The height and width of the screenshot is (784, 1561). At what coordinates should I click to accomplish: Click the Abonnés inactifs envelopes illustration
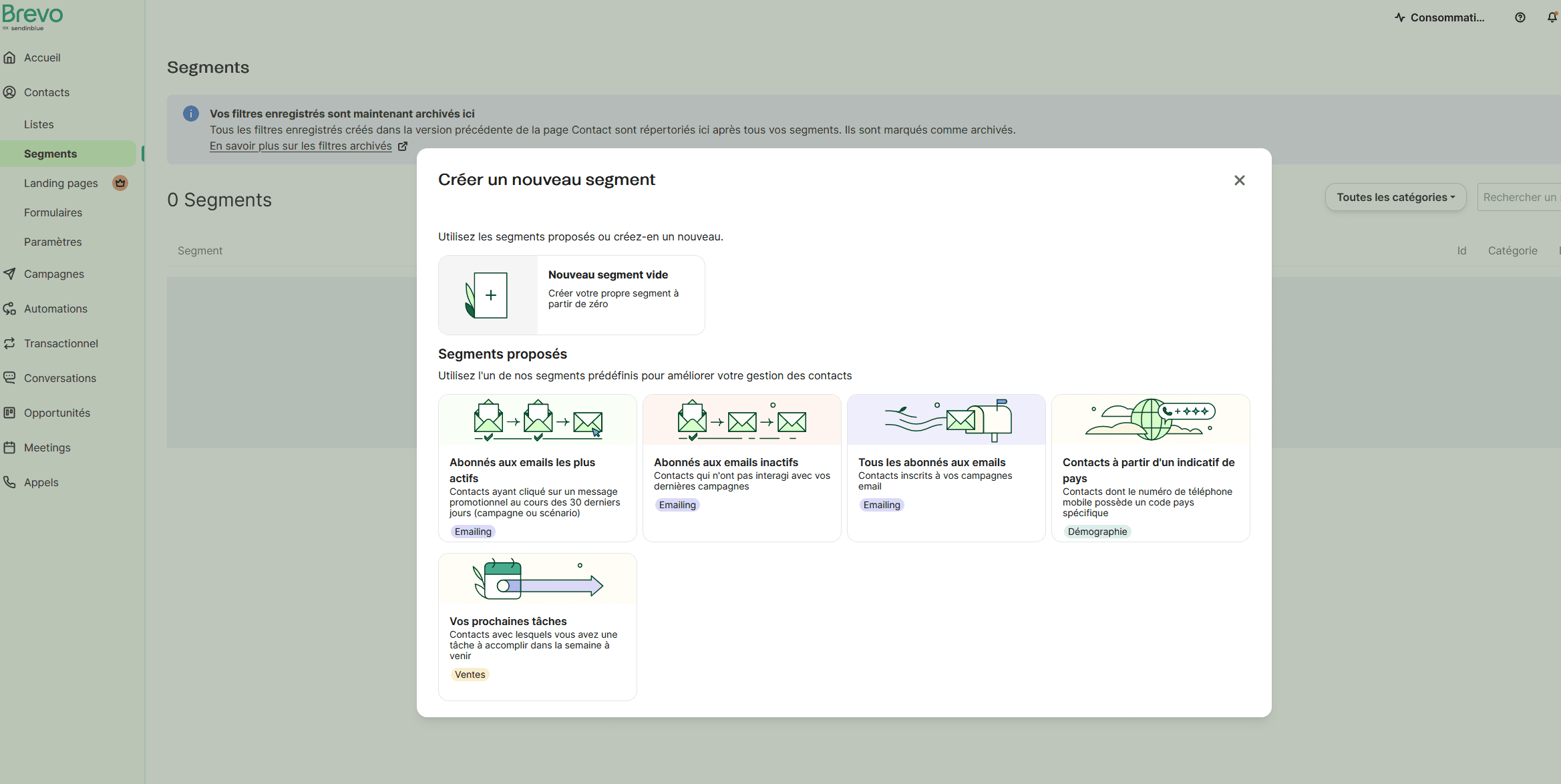pyautogui.click(x=742, y=420)
